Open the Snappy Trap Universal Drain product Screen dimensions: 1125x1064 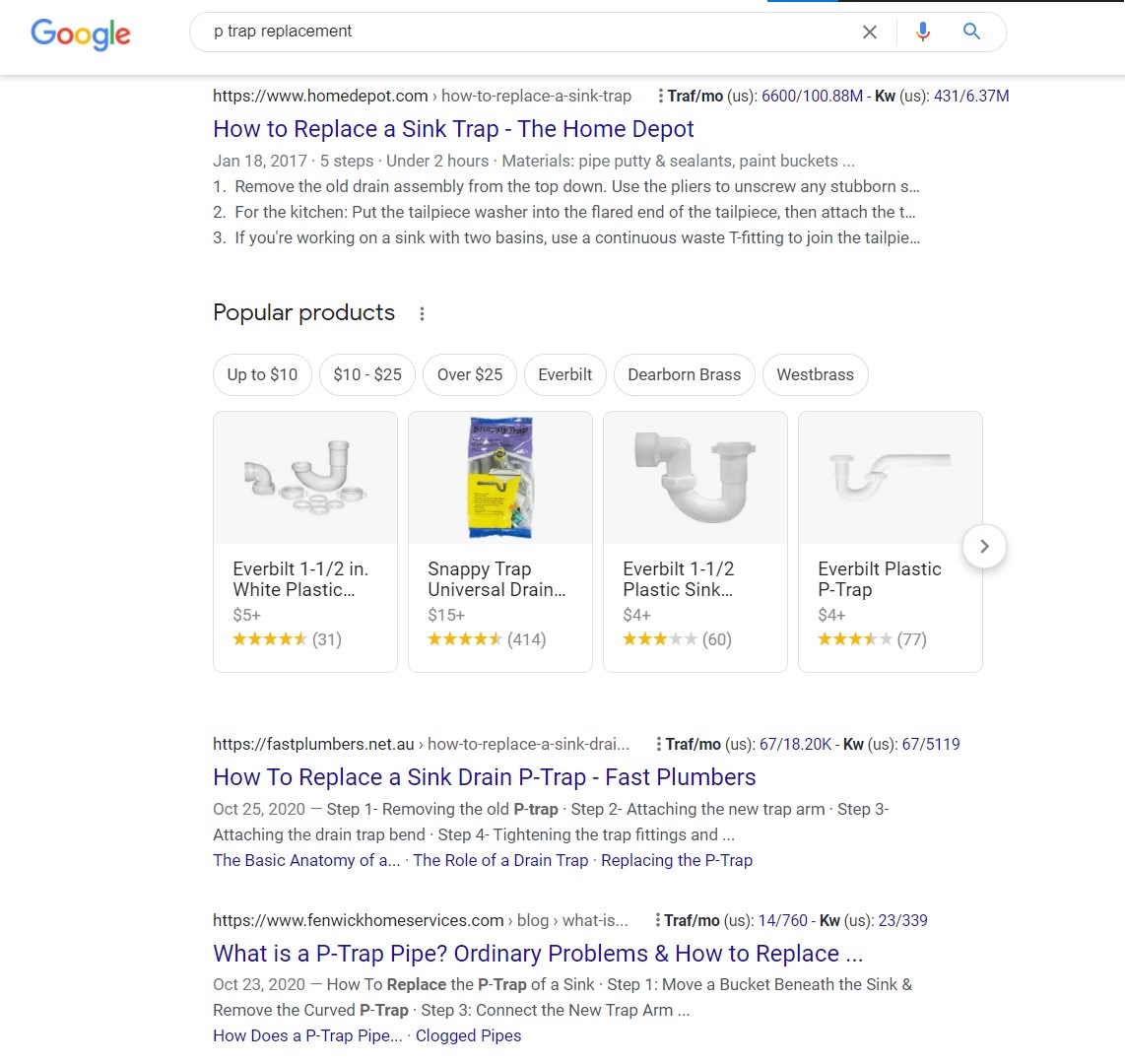pos(500,542)
